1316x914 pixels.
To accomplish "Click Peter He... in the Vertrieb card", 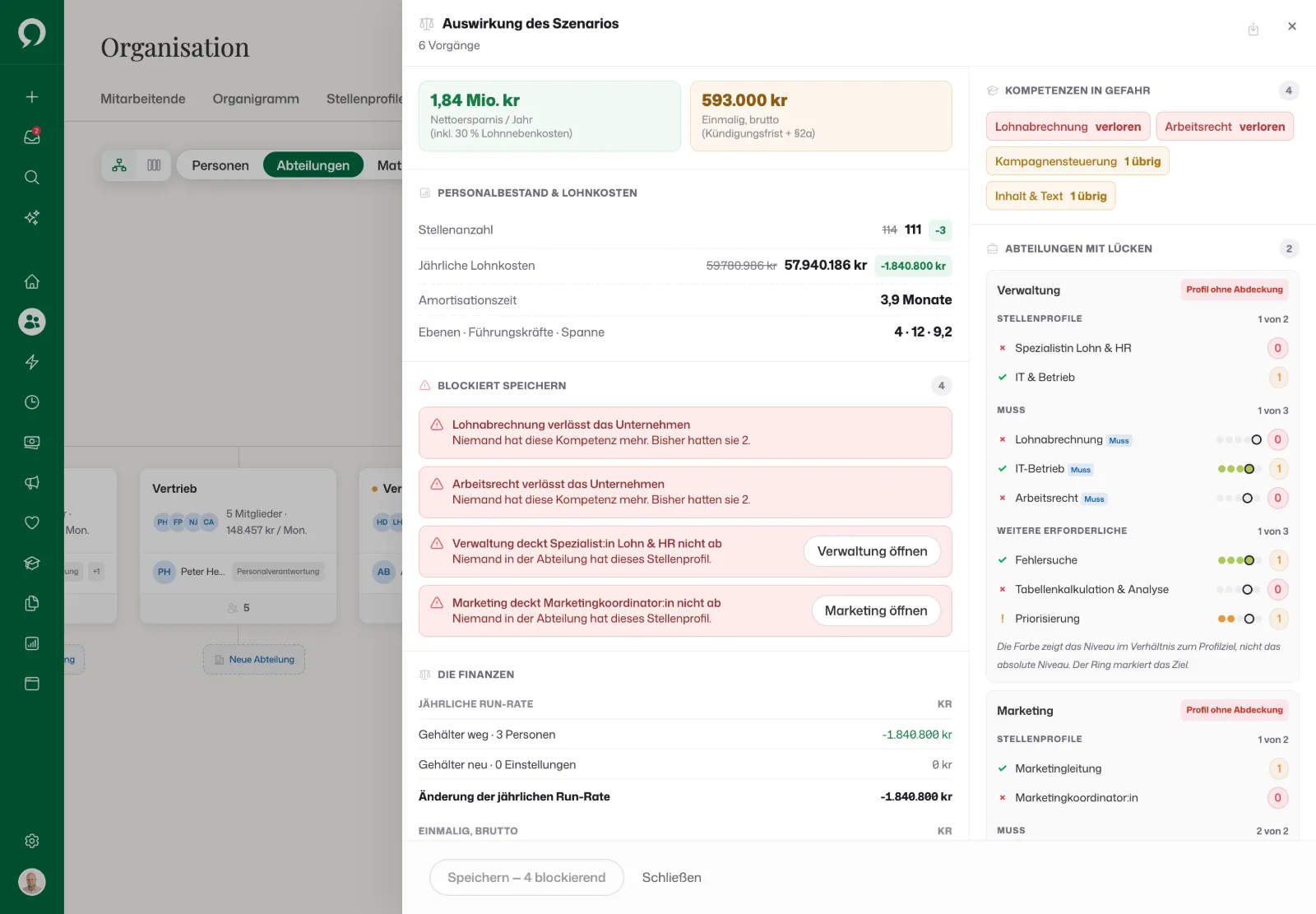I will (x=202, y=572).
